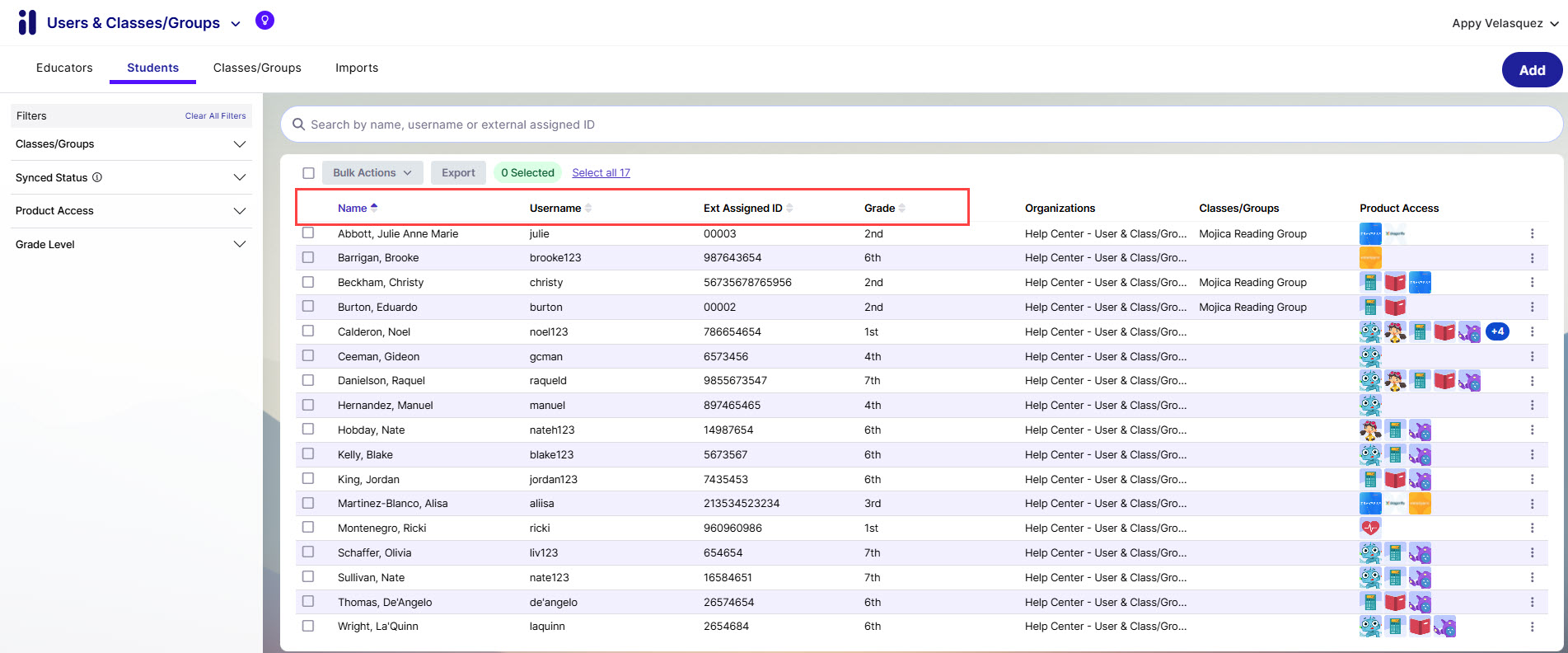The image size is (1568, 653).
Task: Click the orange product icon for Barrigan, Brooke
Action: click(1370, 258)
